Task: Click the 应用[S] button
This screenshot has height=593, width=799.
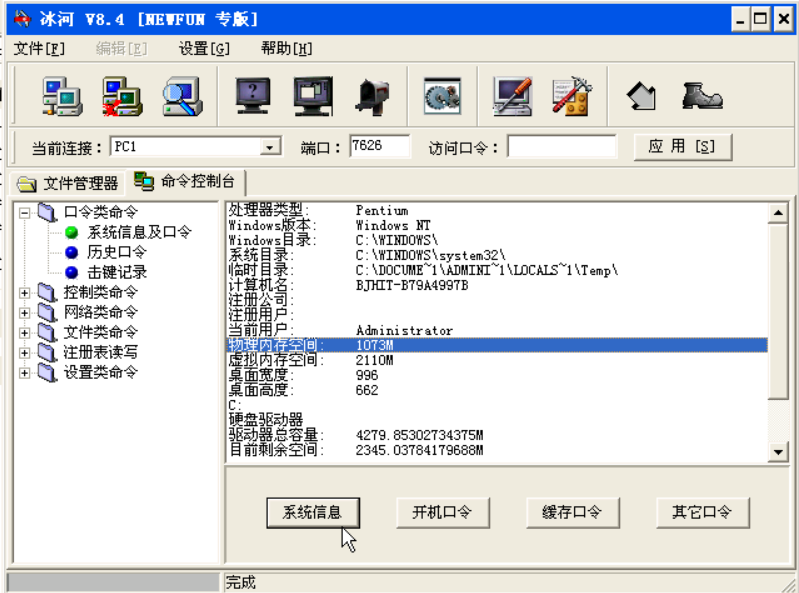Action: click(682, 147)
